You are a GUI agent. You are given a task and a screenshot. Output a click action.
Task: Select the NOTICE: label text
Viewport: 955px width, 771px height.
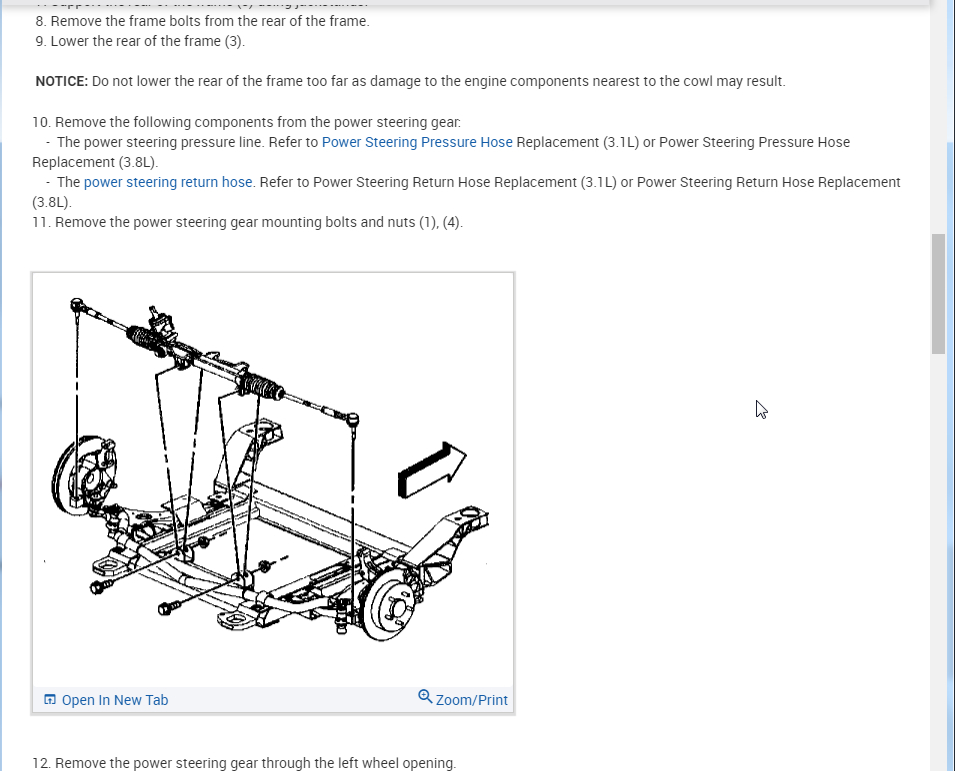point(62,81)
